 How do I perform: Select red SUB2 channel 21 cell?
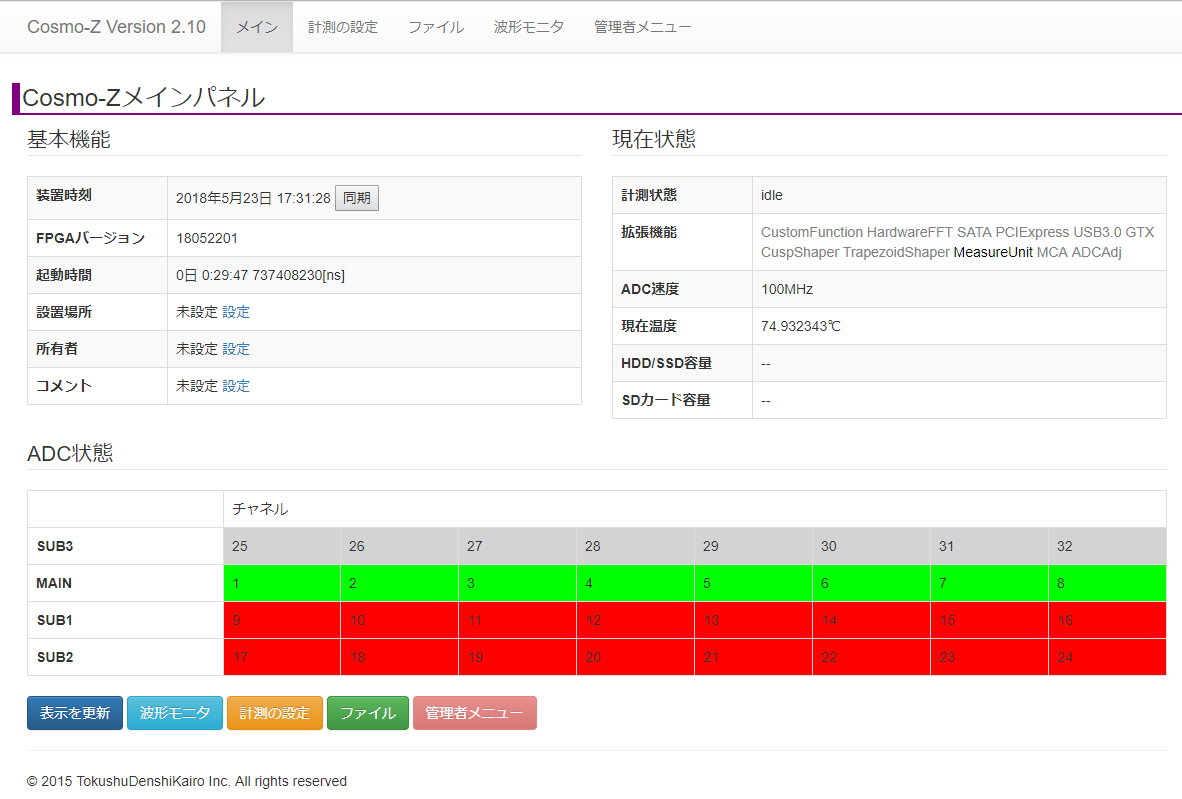coord(753,657)
